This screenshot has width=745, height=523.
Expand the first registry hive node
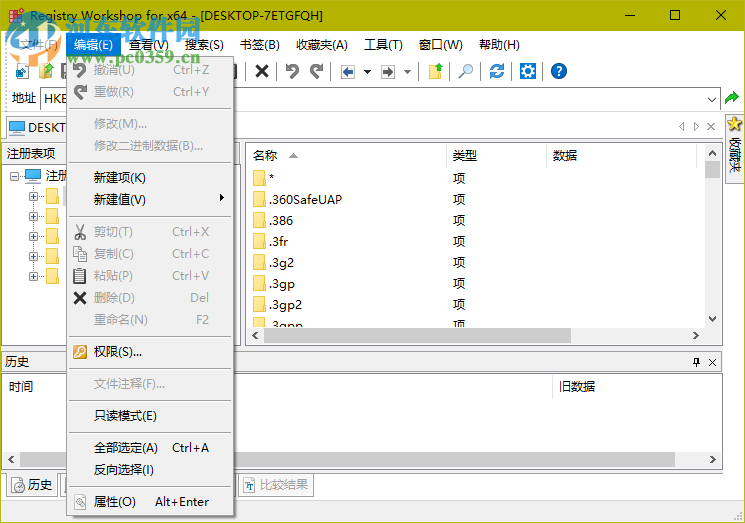pos(33,196)
